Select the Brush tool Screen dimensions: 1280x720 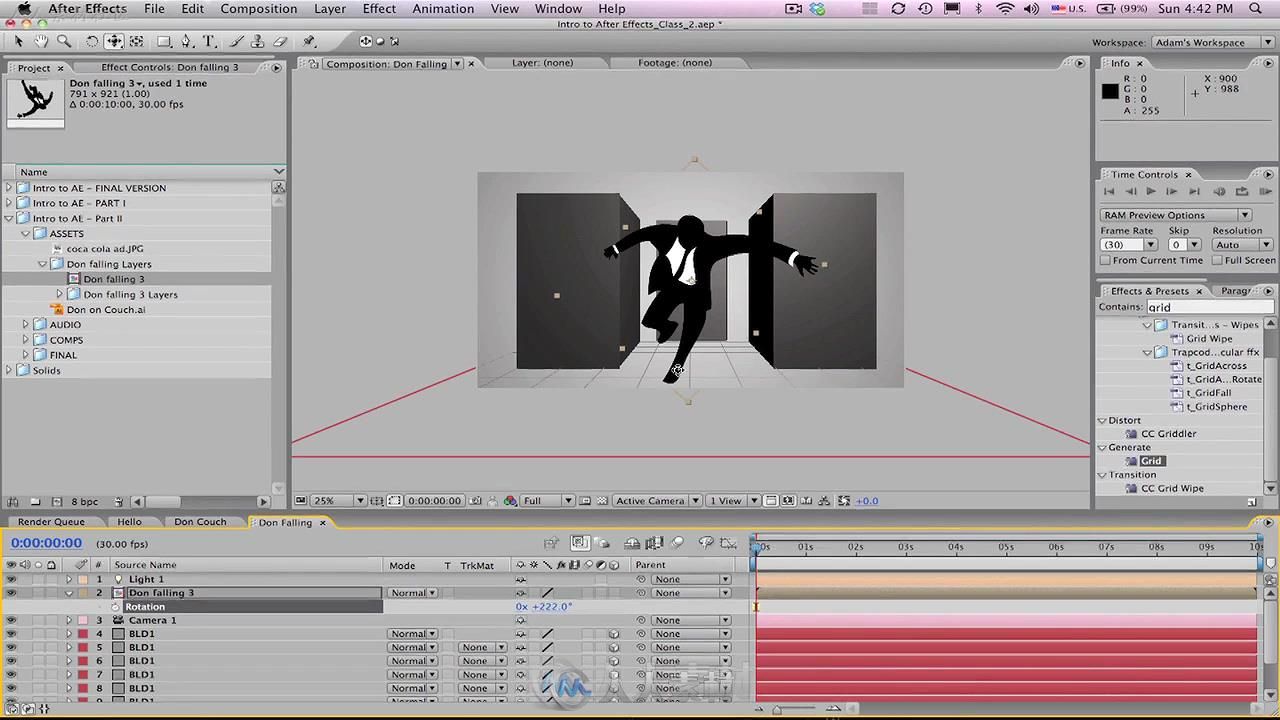tap(237, 41)
